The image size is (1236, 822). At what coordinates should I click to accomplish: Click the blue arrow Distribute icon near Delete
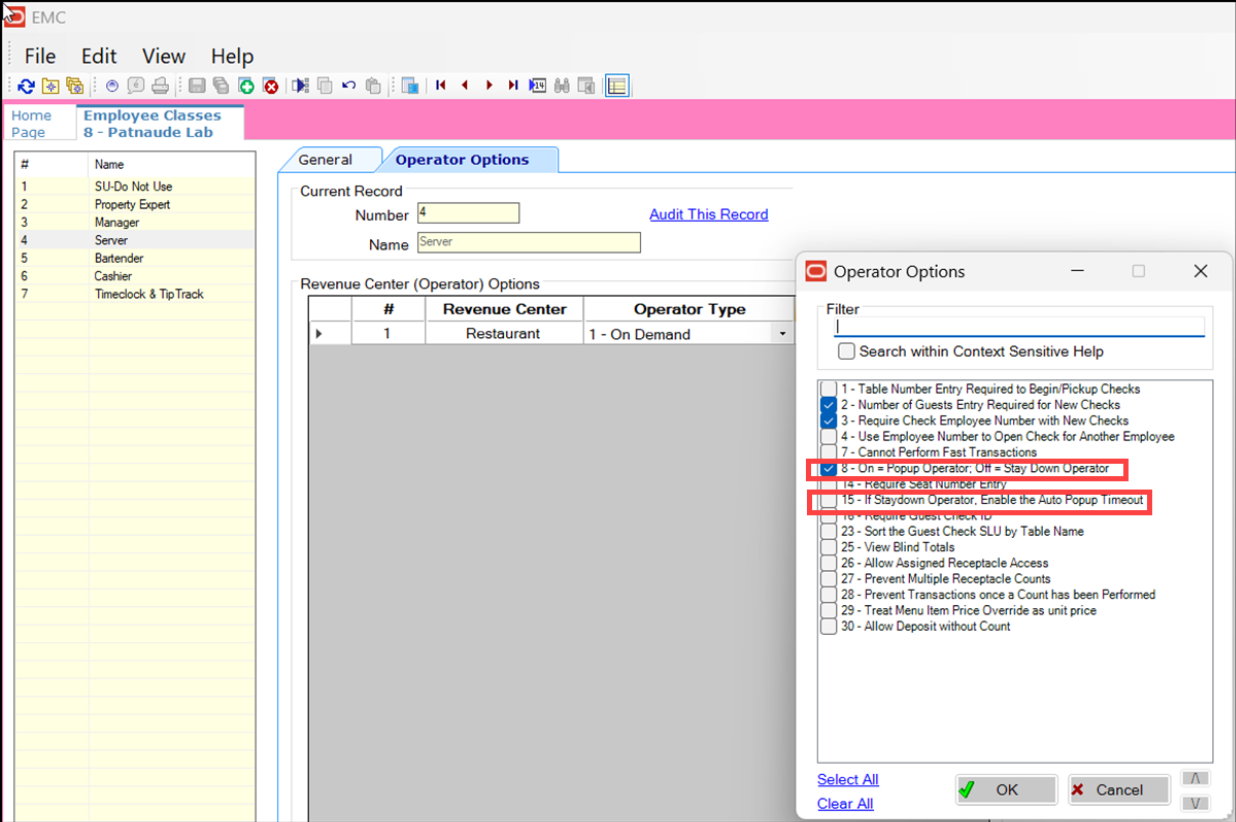coord(300,86)
